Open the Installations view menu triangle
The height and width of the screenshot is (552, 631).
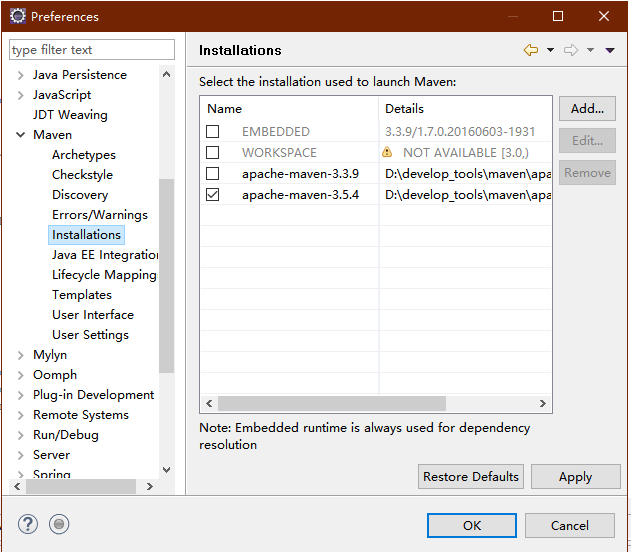(610, 50)
